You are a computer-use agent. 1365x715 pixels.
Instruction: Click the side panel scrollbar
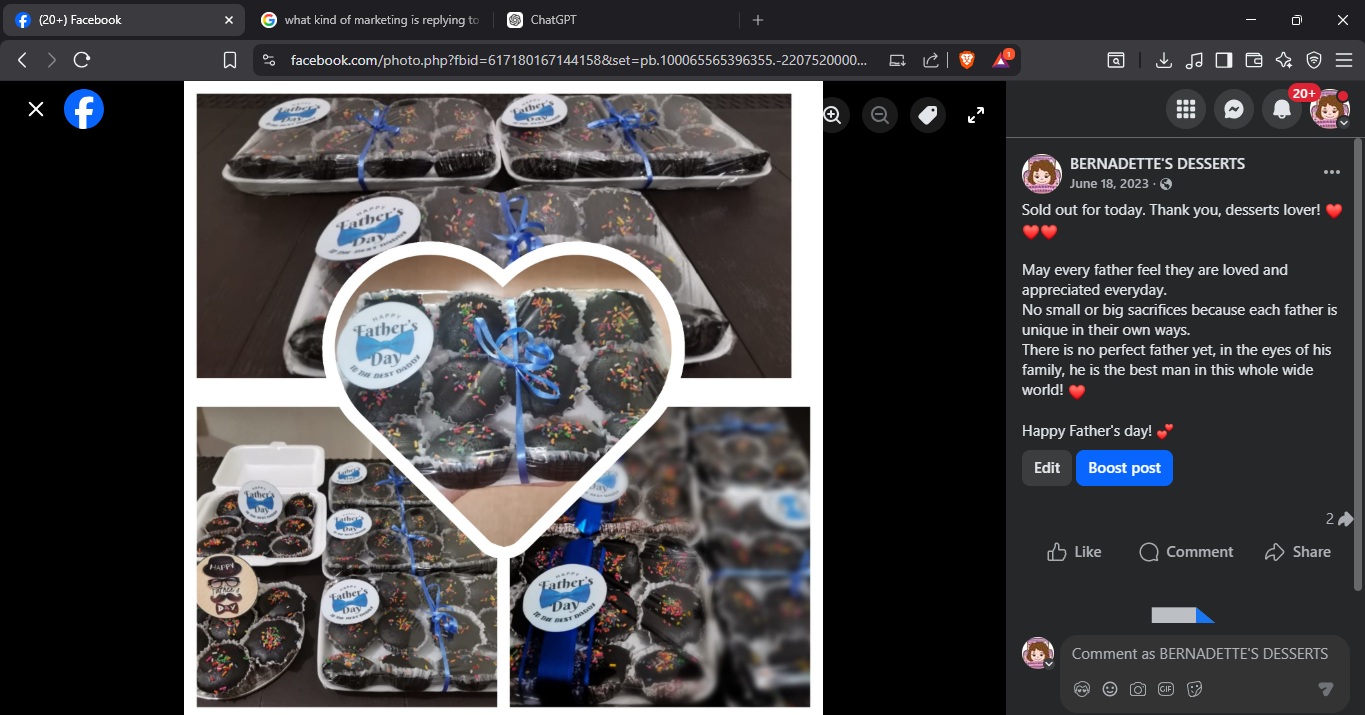pyautogui.click(x=1357, y=363)
